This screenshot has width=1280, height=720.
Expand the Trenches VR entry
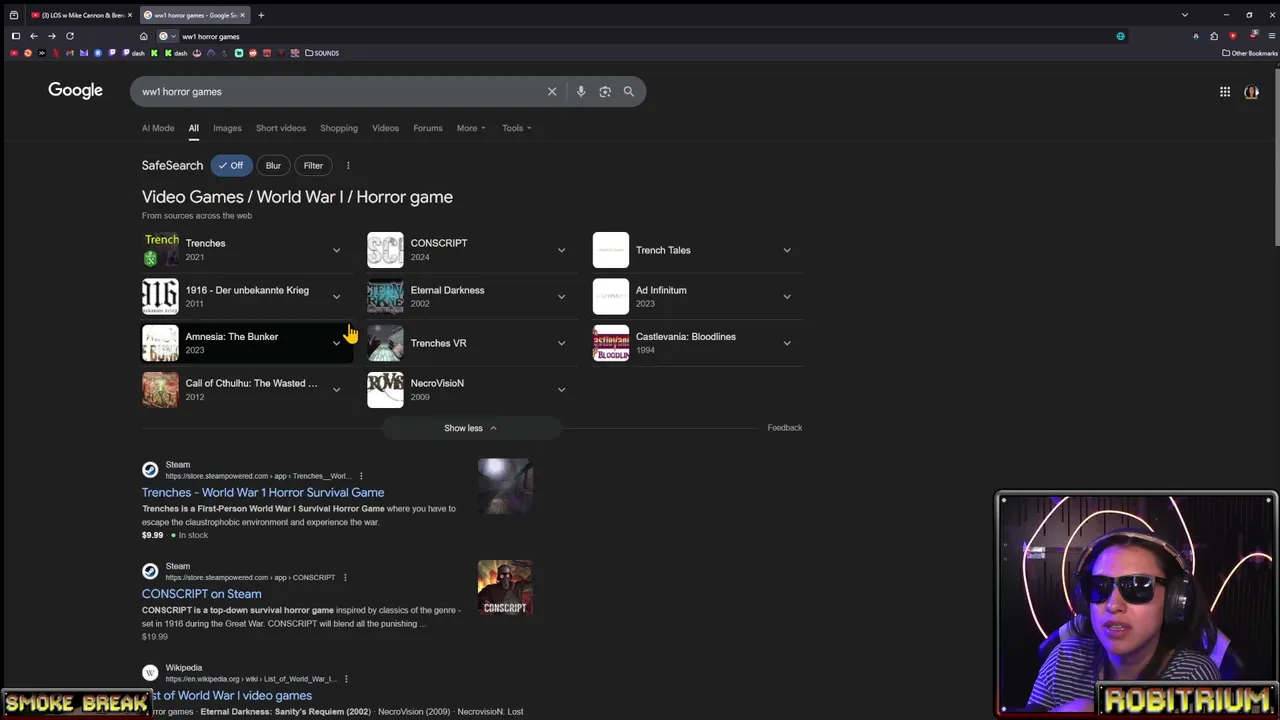coord(561,343)
